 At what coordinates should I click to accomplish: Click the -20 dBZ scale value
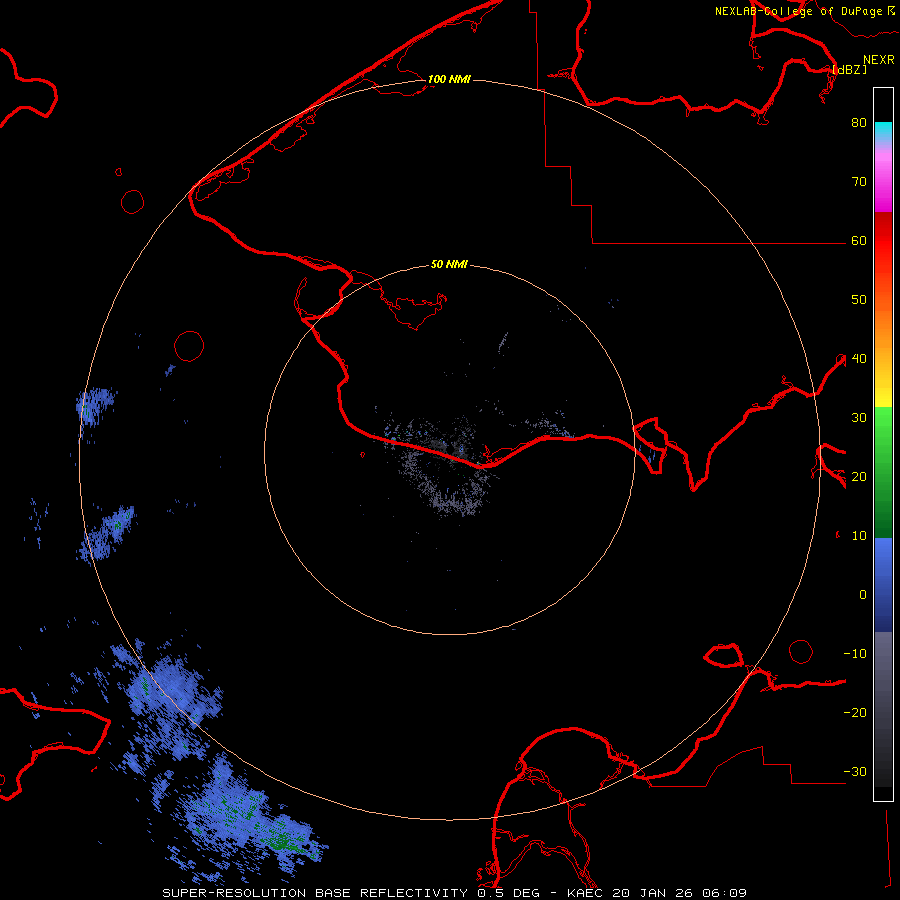pos(855,713)
